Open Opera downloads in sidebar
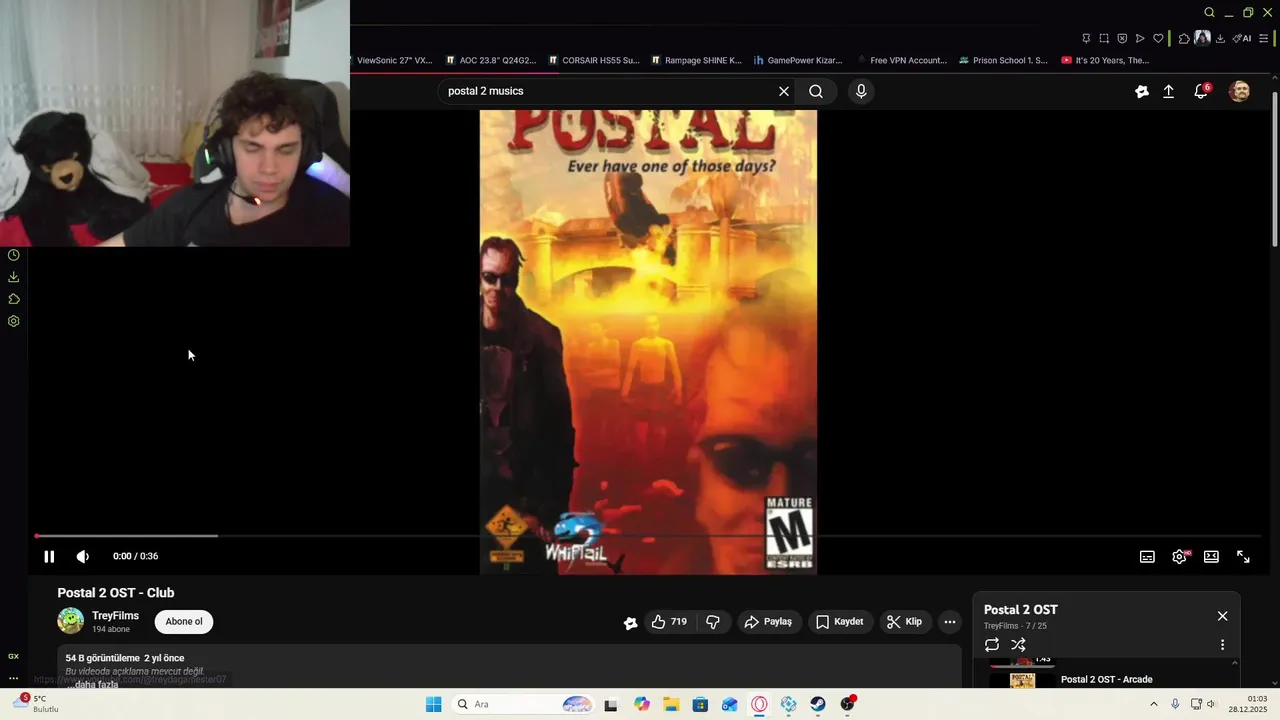1280x720 pixels. [14, 277]
